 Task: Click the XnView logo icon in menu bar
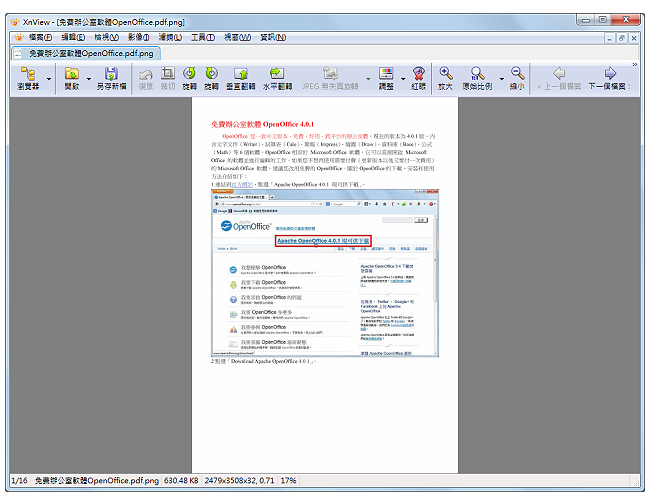tap(19, 37)
